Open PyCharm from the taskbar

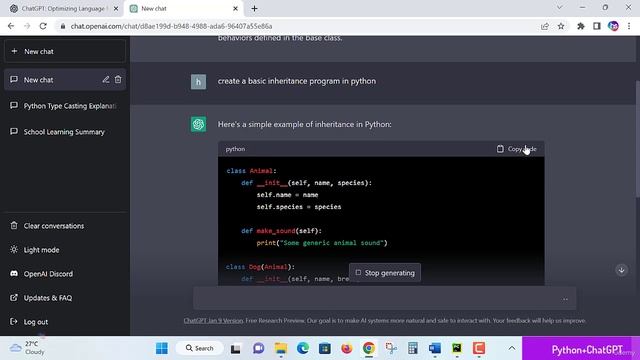[x=457, y=348]
